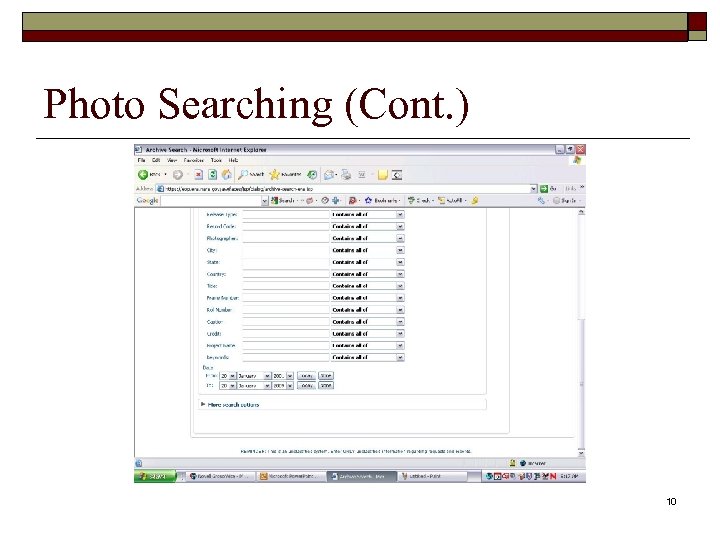
Task: Open the Tools menu
Action: (x=216, y=160)
